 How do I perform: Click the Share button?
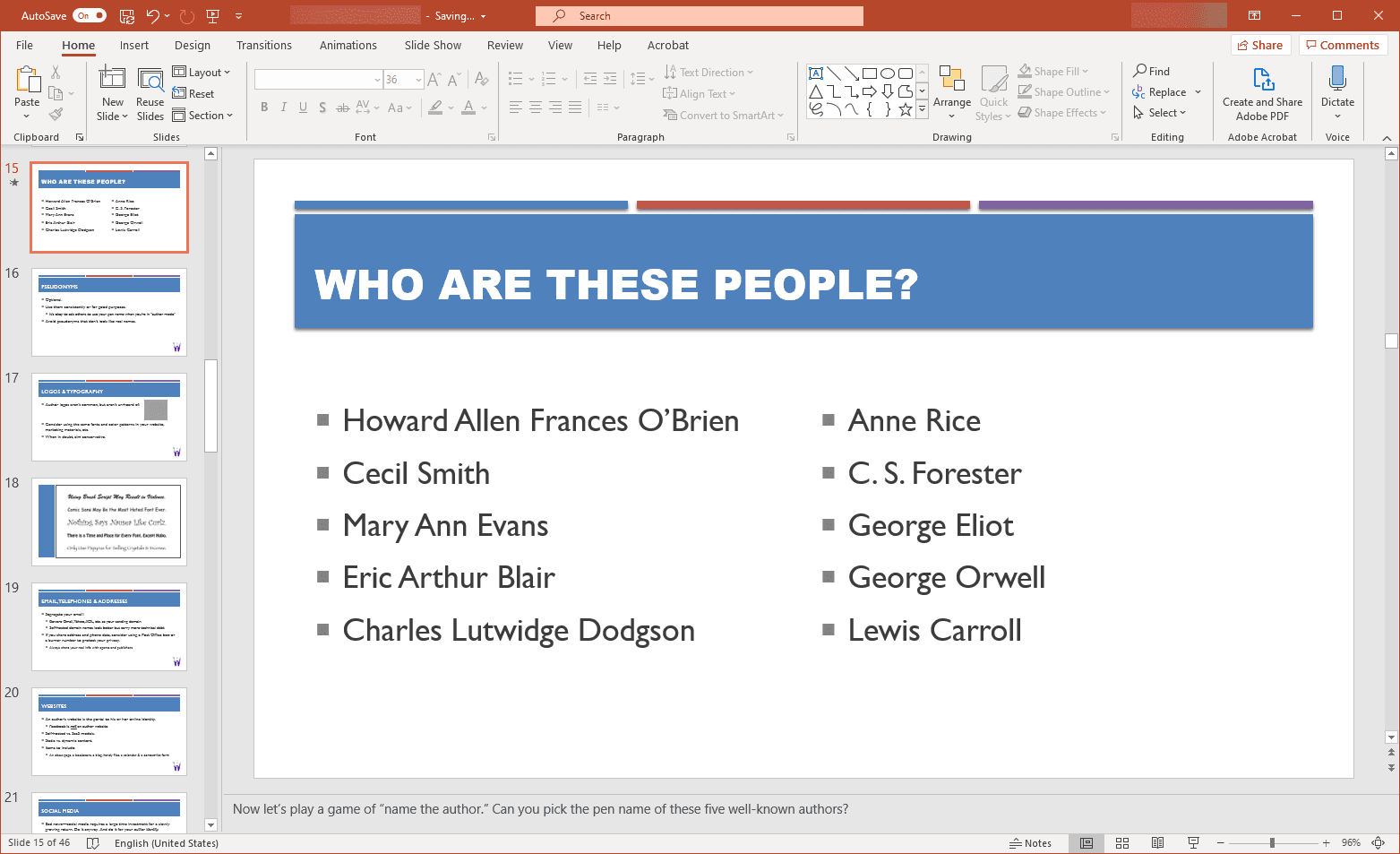point(1260,45)
